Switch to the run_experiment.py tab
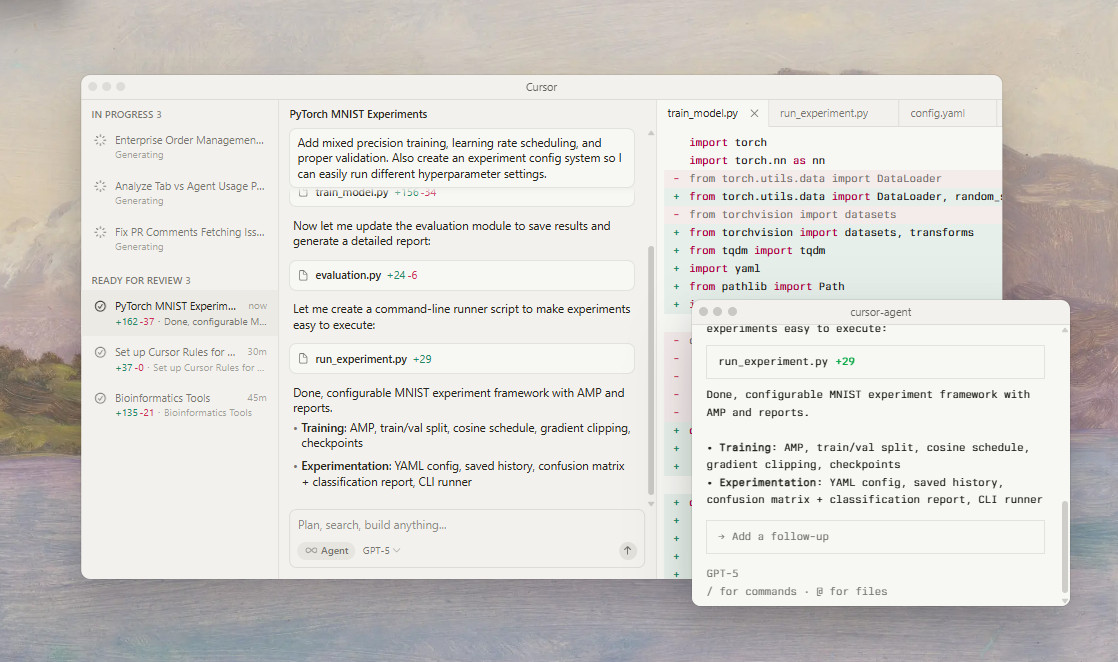Viewport: 1118px width, 662px height. click(x=823, y=114)
